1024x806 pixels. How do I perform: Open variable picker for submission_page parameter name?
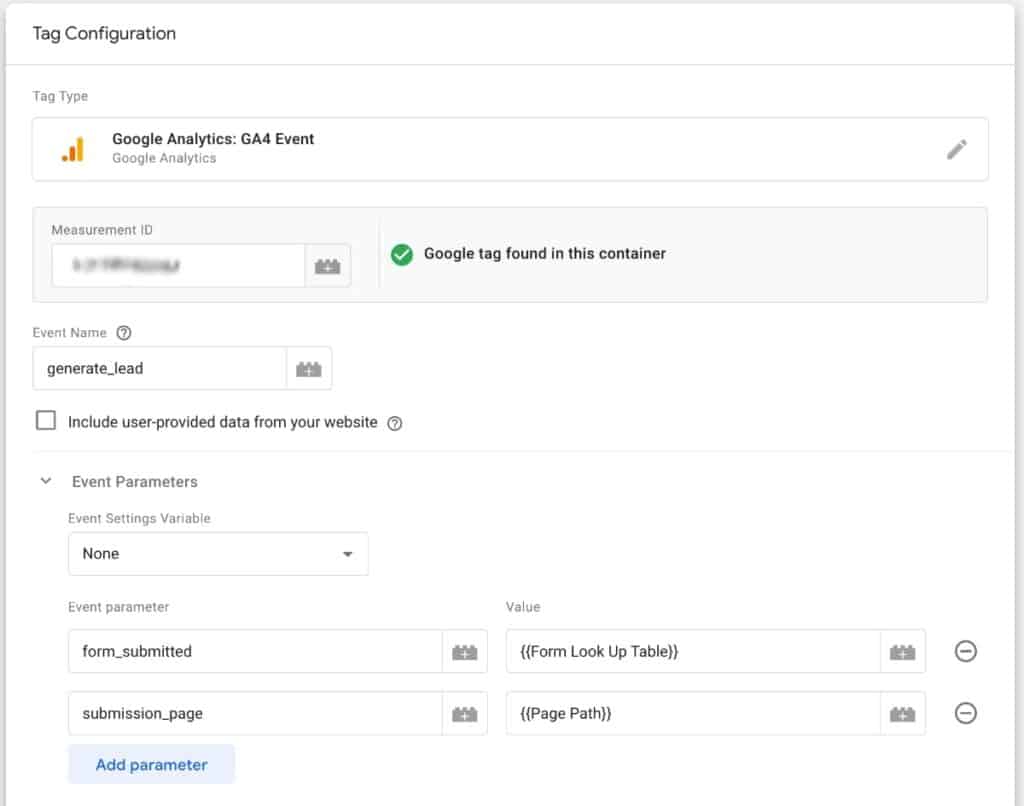click(x=465, y=714)
